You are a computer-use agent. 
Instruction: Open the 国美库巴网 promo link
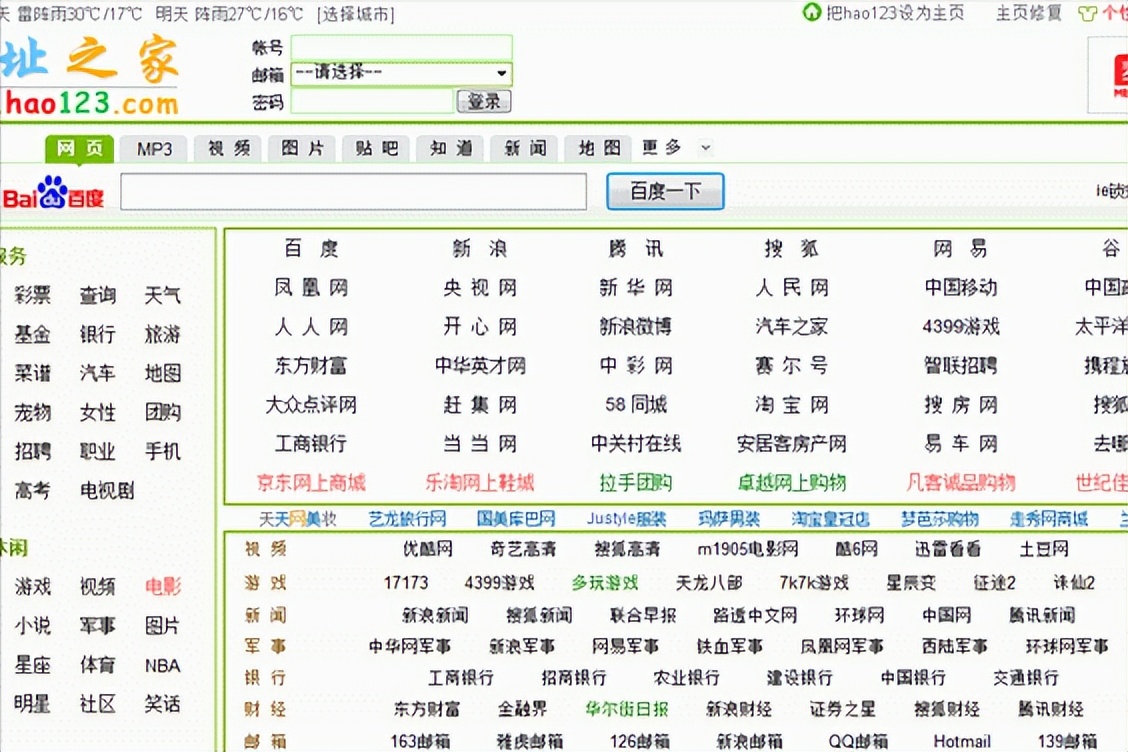point(516,518)
